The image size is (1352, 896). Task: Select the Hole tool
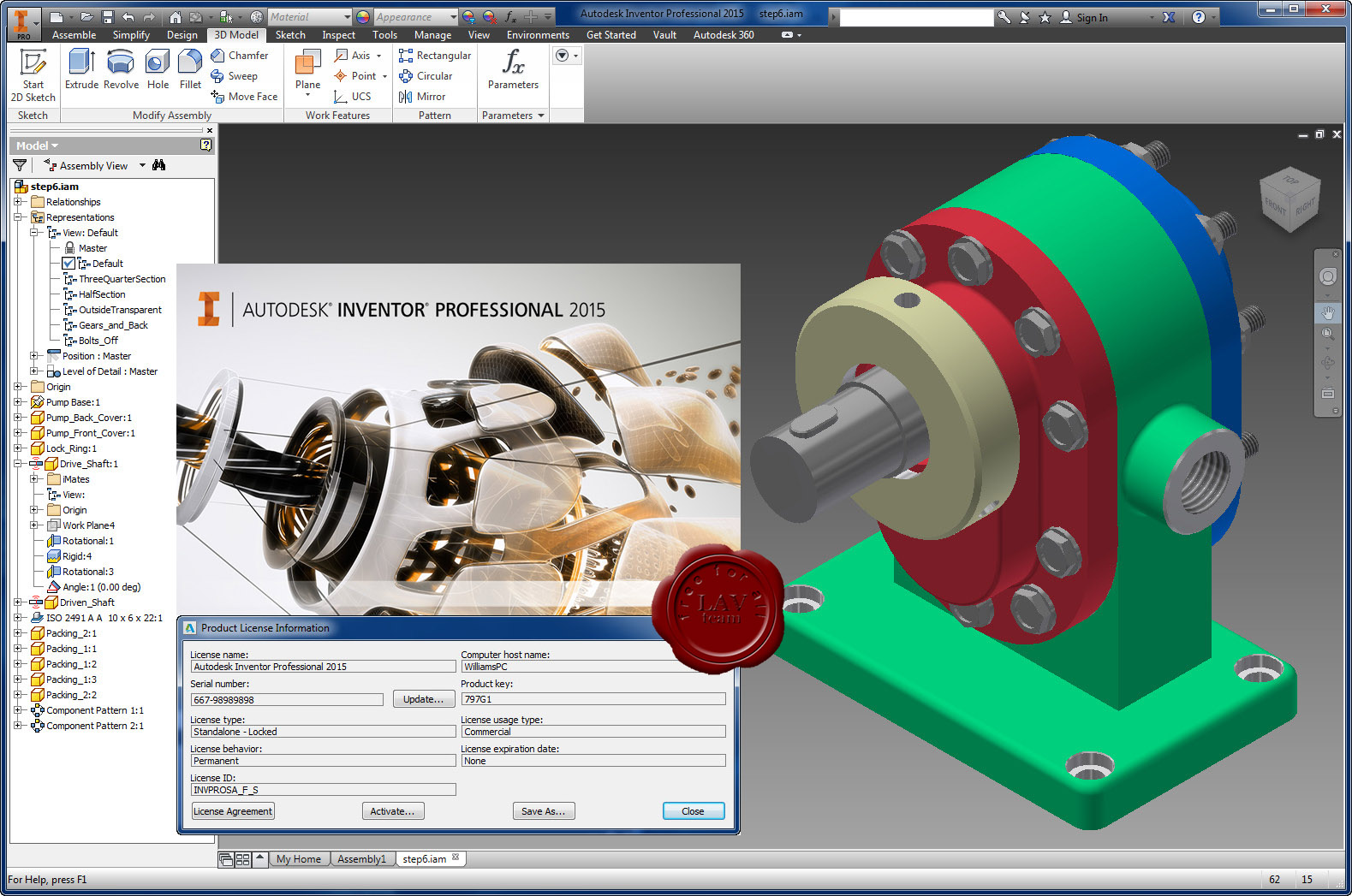(x=158, y=69)
